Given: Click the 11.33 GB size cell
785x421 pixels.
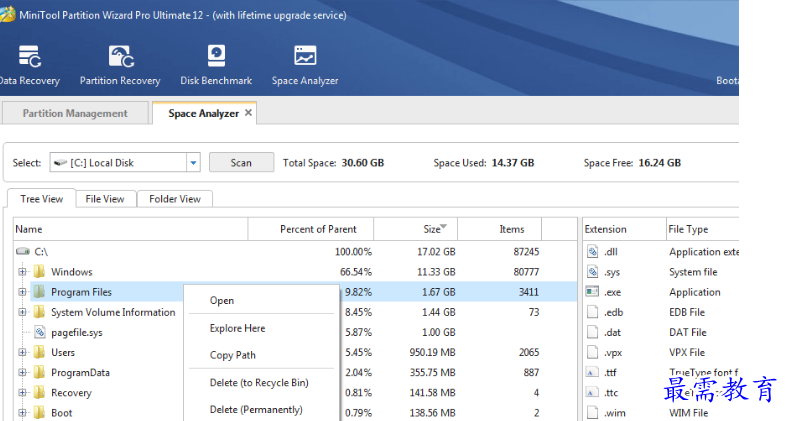Looking at the screenshot, I should pyautogui.click(x=436, y=272).
